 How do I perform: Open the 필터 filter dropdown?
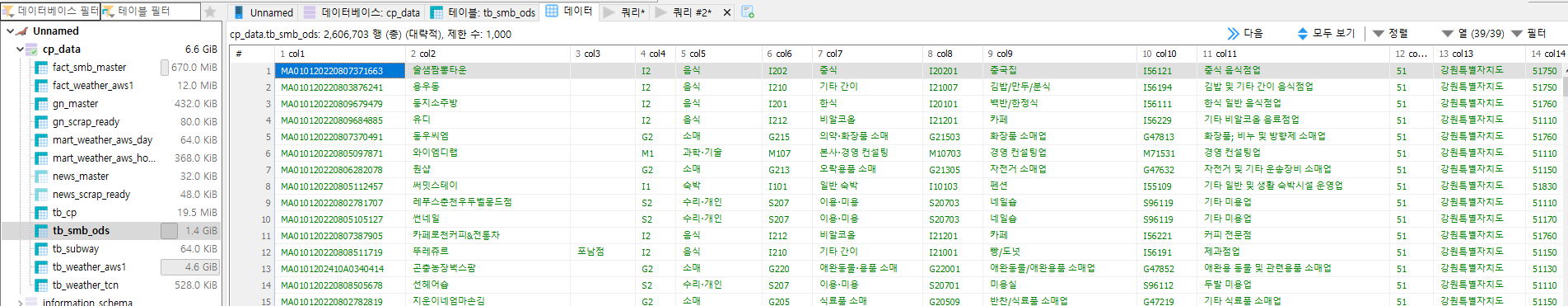click(x=1529, y=33)
